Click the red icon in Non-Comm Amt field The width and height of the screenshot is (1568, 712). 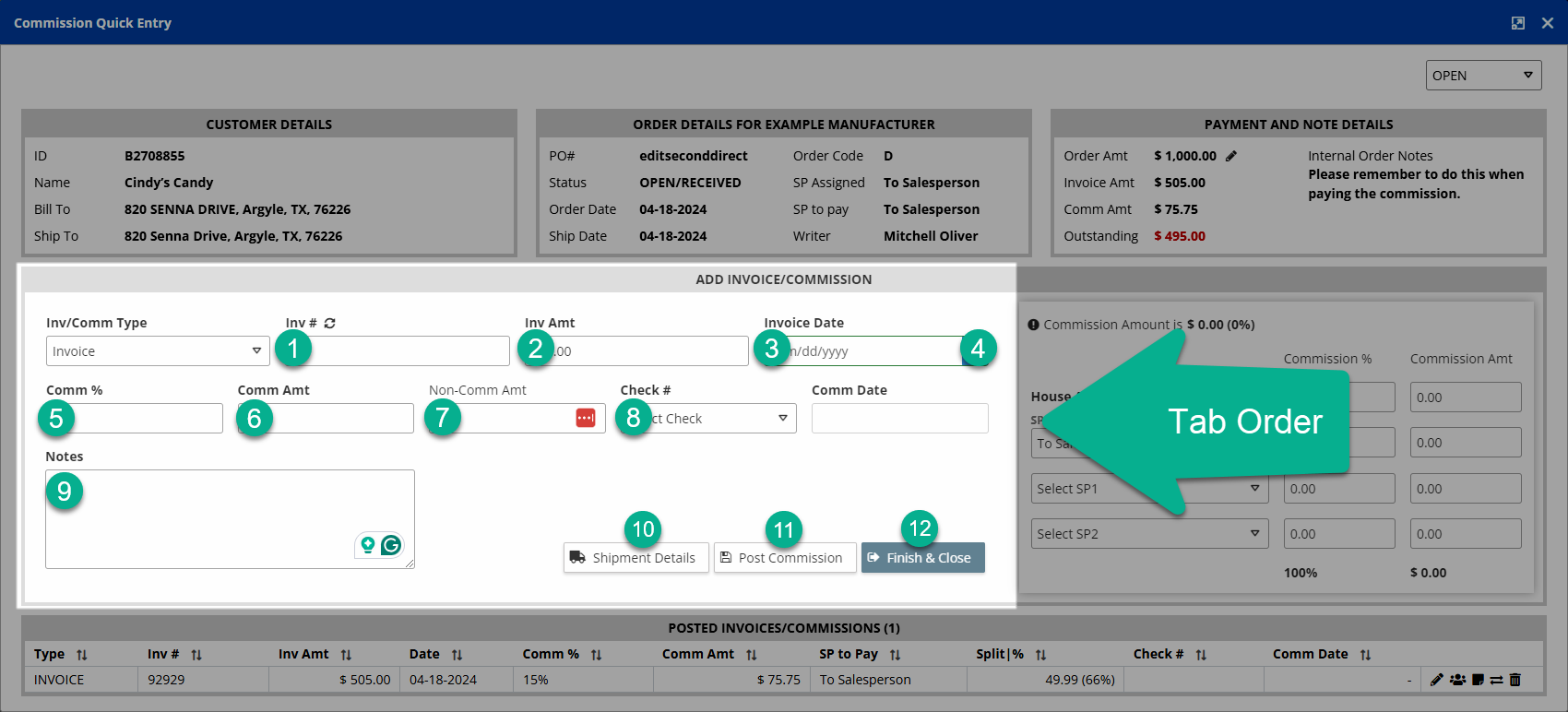click(586, 419)
